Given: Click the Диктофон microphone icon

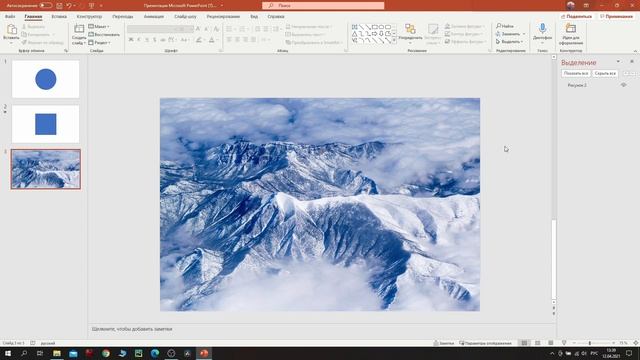Looking at the screenshot, I should 542,29.
